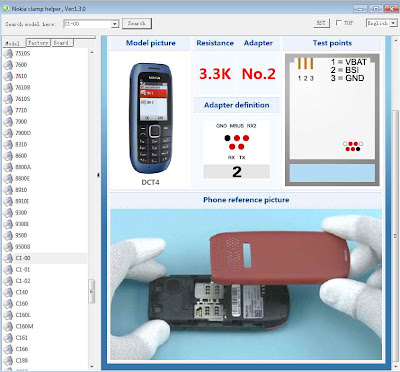Choose the C160L model icon

(x=8, y=315)
